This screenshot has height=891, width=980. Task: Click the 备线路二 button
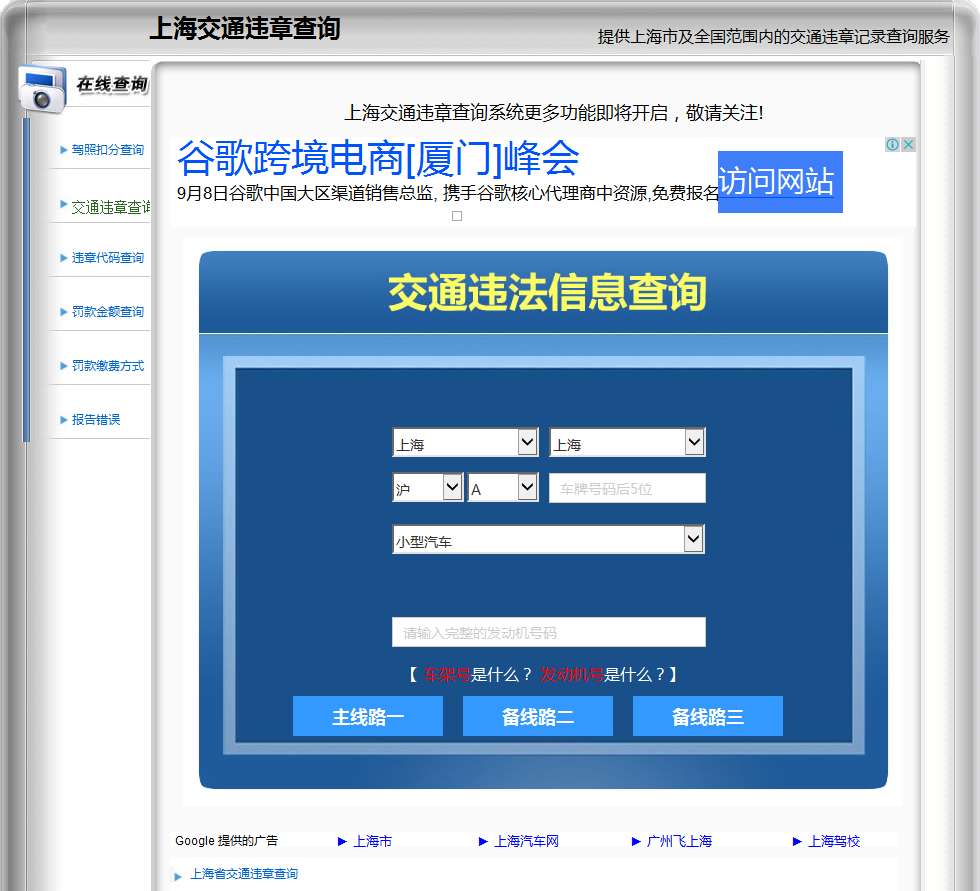[x=538, y=716]
